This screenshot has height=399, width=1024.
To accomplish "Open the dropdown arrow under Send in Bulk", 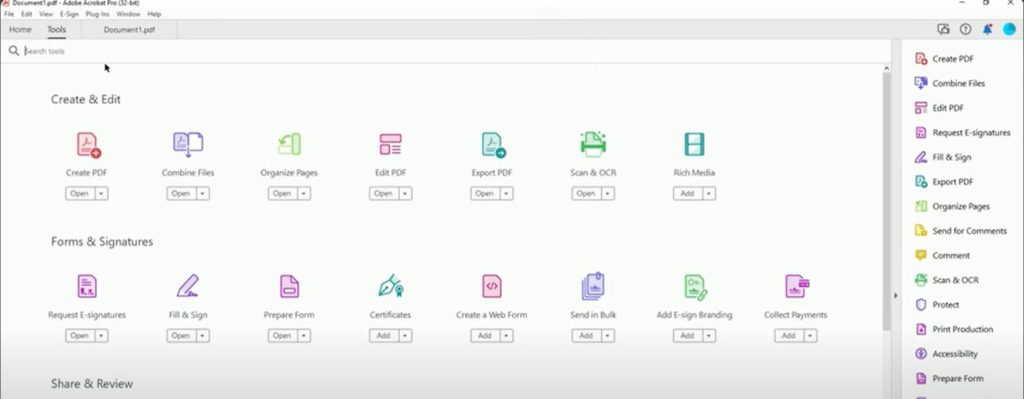I will coord(608,336).
